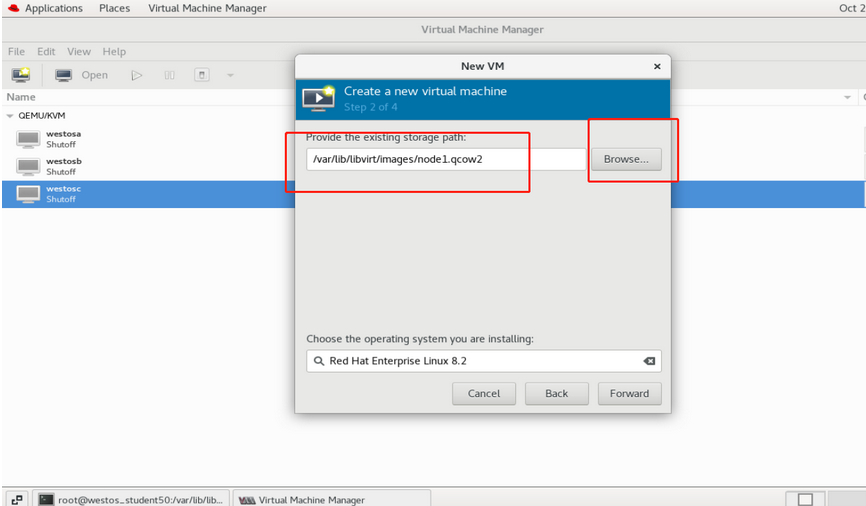Open the shutdown options dropdown arrow

tap(230, 75)
